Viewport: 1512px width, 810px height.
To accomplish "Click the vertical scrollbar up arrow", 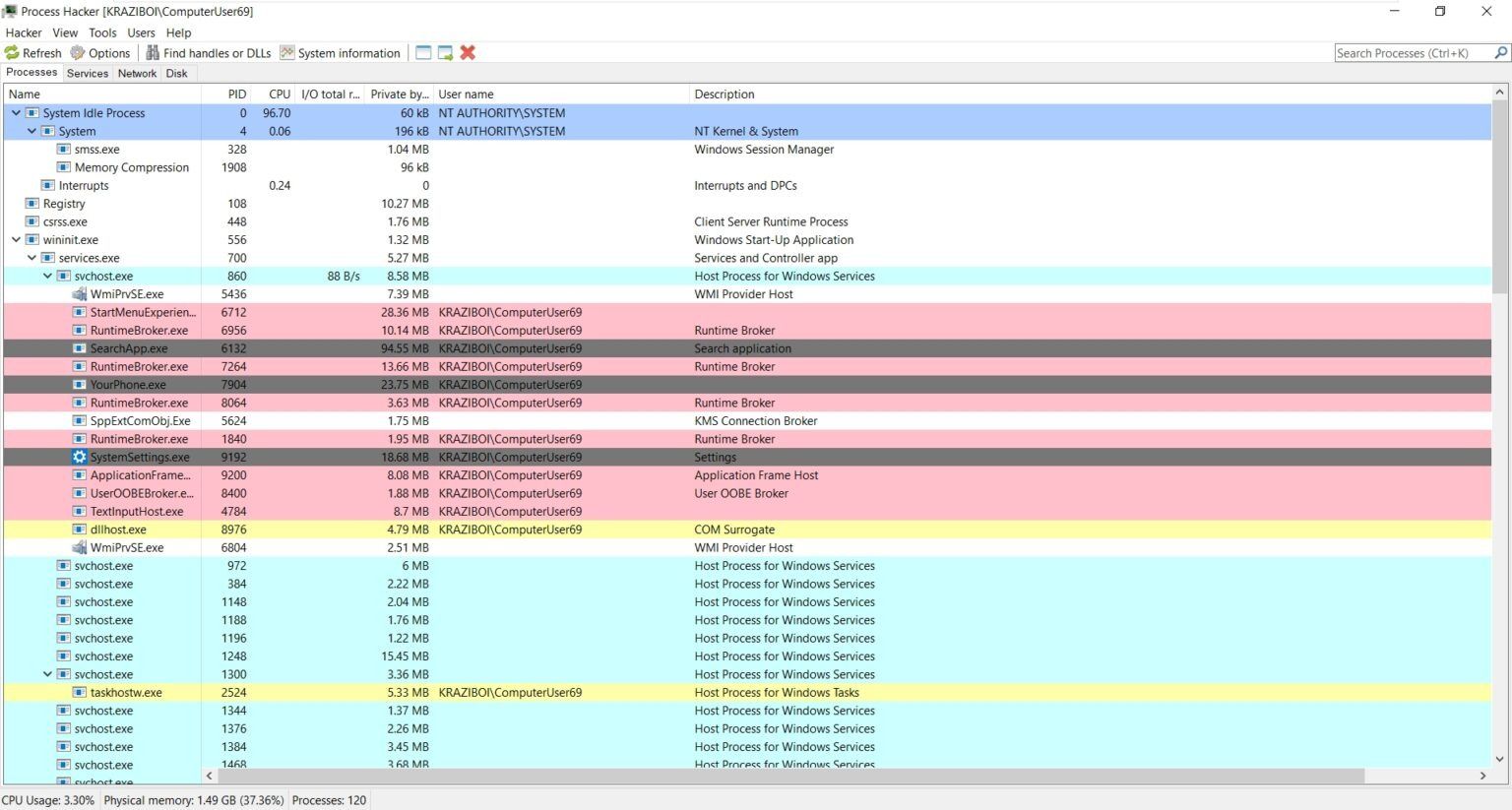I will (x=1500, y=93).
